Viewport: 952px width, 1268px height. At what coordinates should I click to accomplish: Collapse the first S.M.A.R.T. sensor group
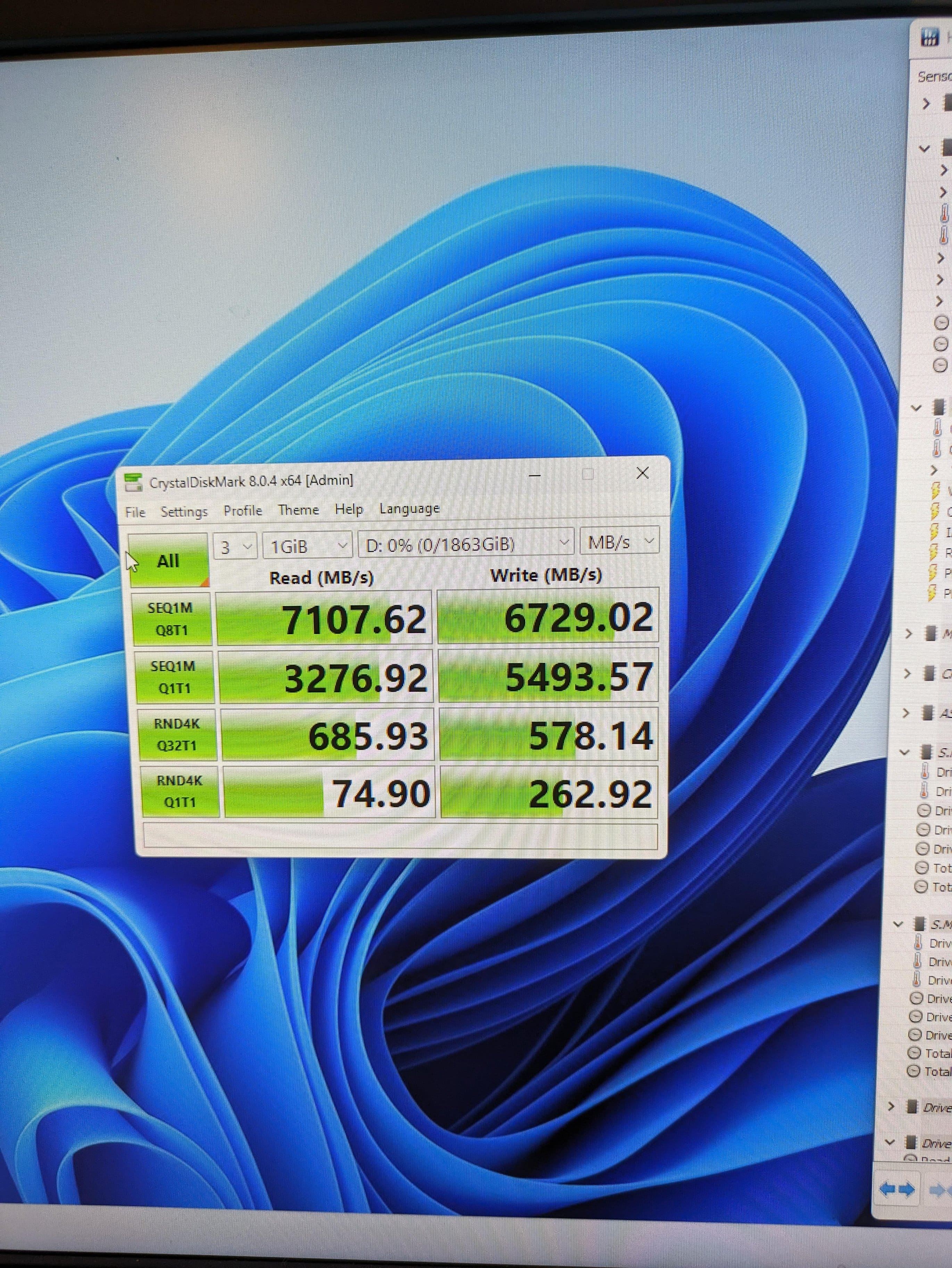click(904, 752)
